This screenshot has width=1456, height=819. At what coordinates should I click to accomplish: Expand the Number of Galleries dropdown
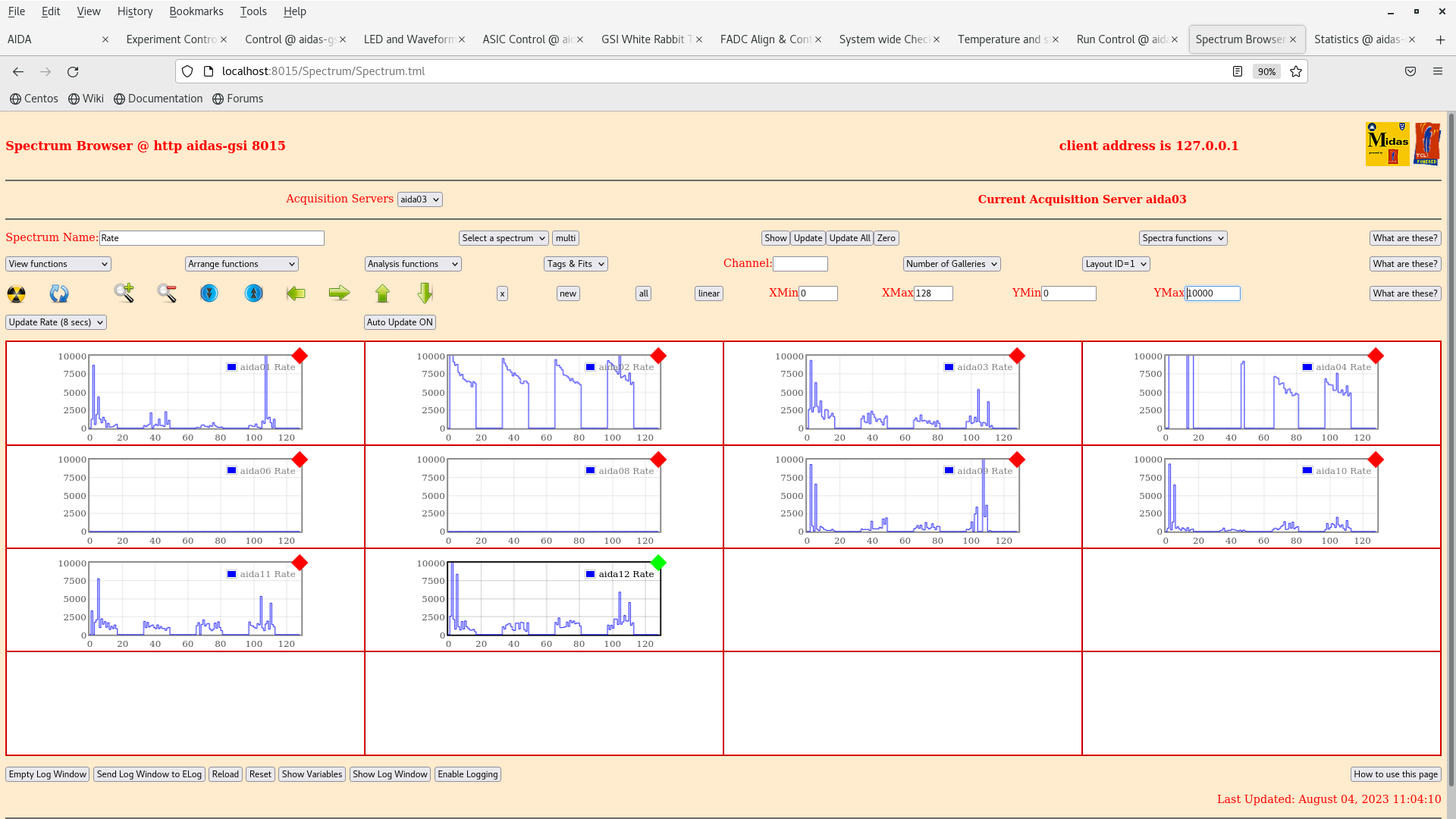(951, 264)
